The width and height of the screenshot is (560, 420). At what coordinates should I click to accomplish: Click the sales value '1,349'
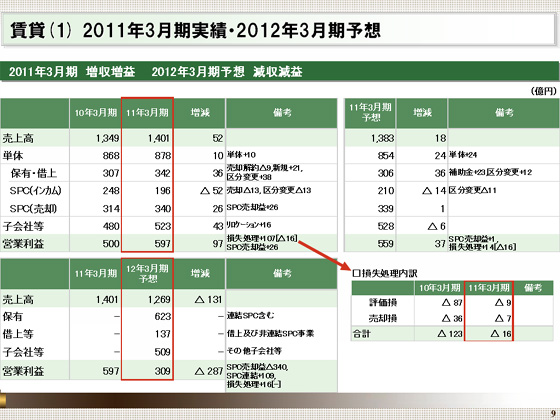click(108, 138)
